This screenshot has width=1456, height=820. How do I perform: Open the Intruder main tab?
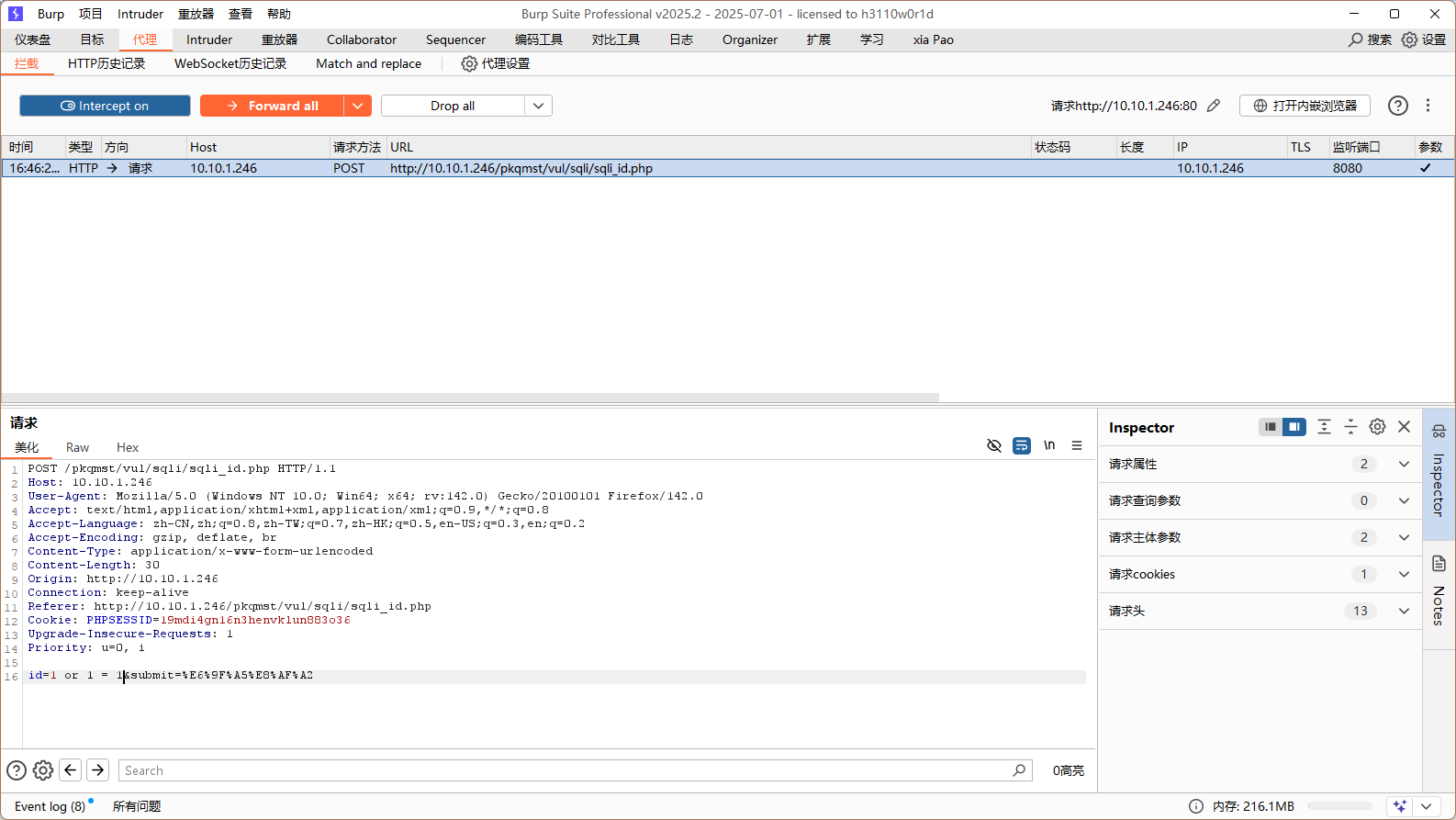[x=209, y=39]
